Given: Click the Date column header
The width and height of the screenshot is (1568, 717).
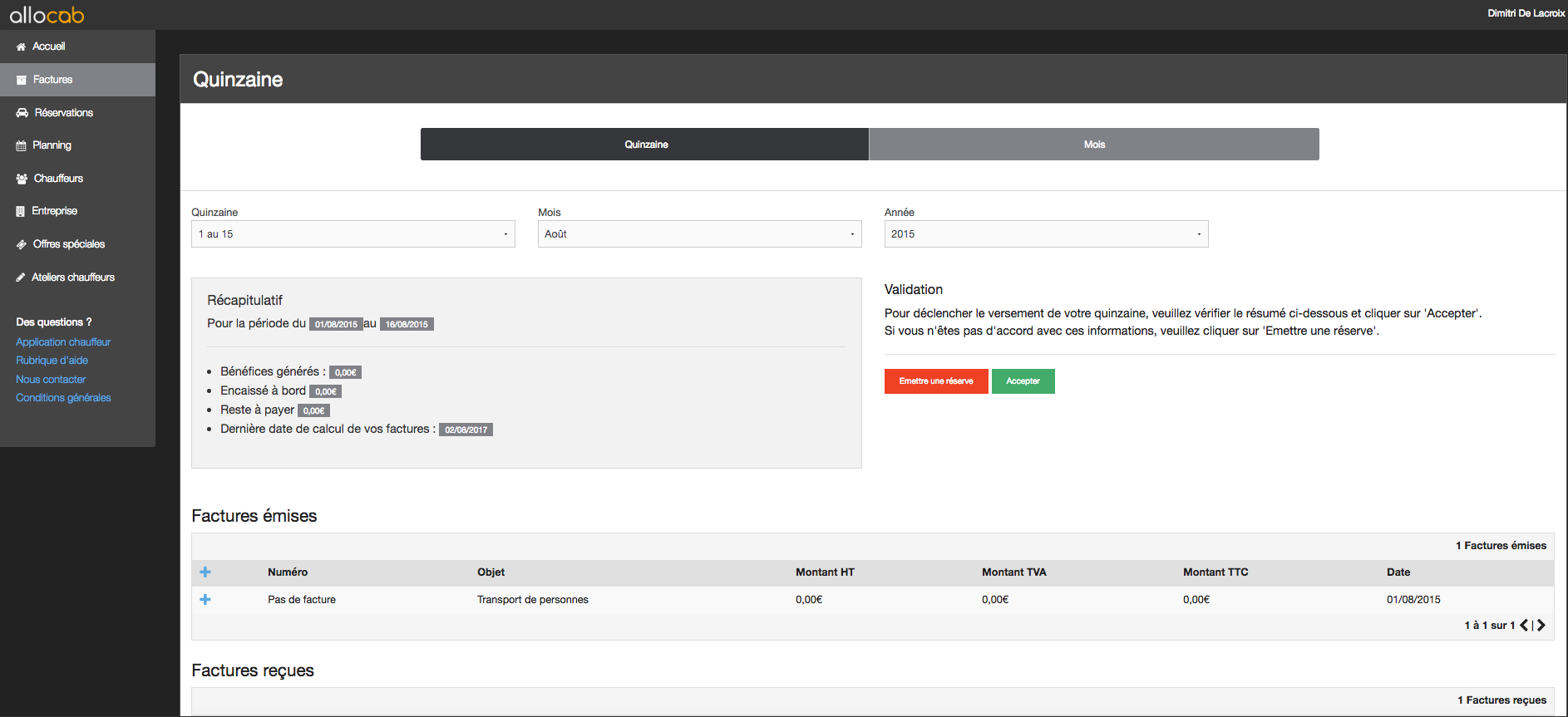Looking at the screenshot, I should (x=1398, y=572).
